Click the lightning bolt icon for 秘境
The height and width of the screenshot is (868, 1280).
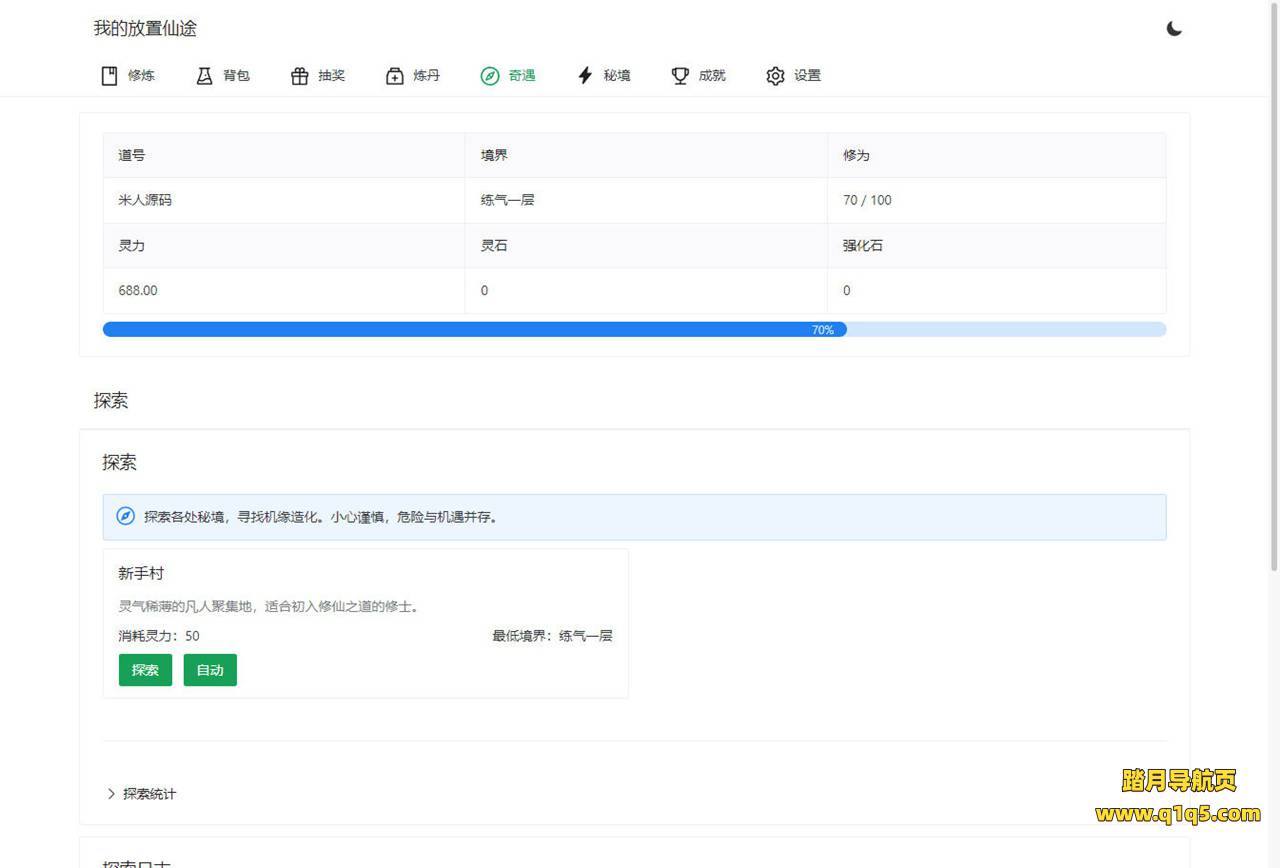(x=585, y=76)
